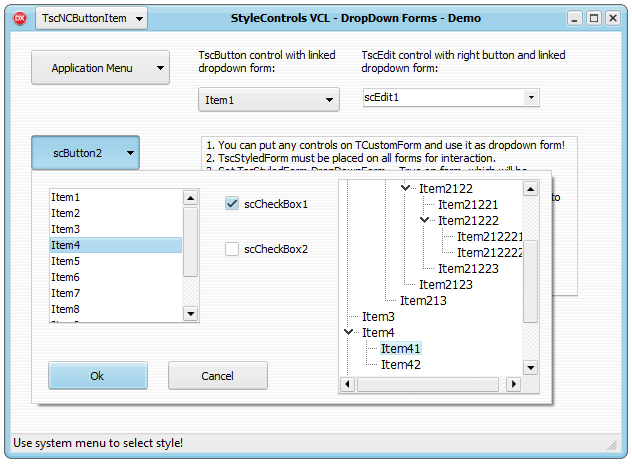
Task: Select highlighted Item4 in the list box
Action: point(116,245)
